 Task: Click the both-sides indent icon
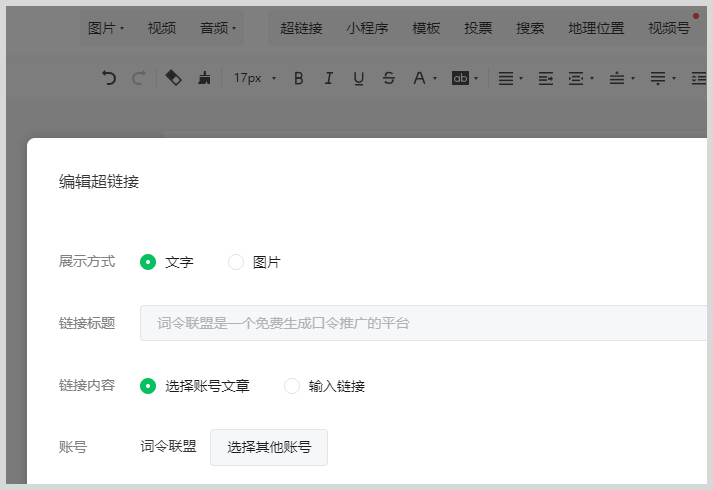(576, 78)
